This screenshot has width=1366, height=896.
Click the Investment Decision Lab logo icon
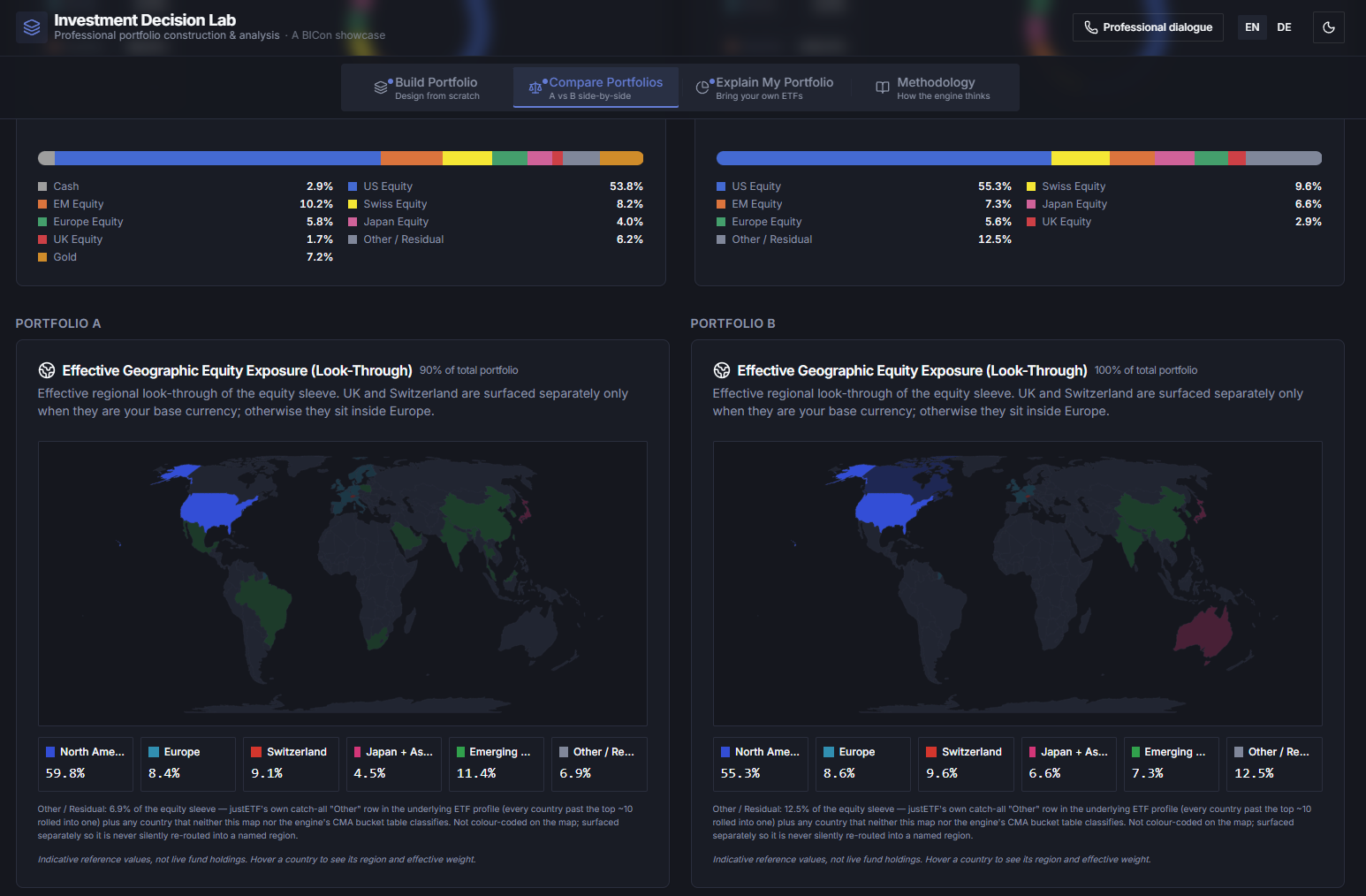32,27
